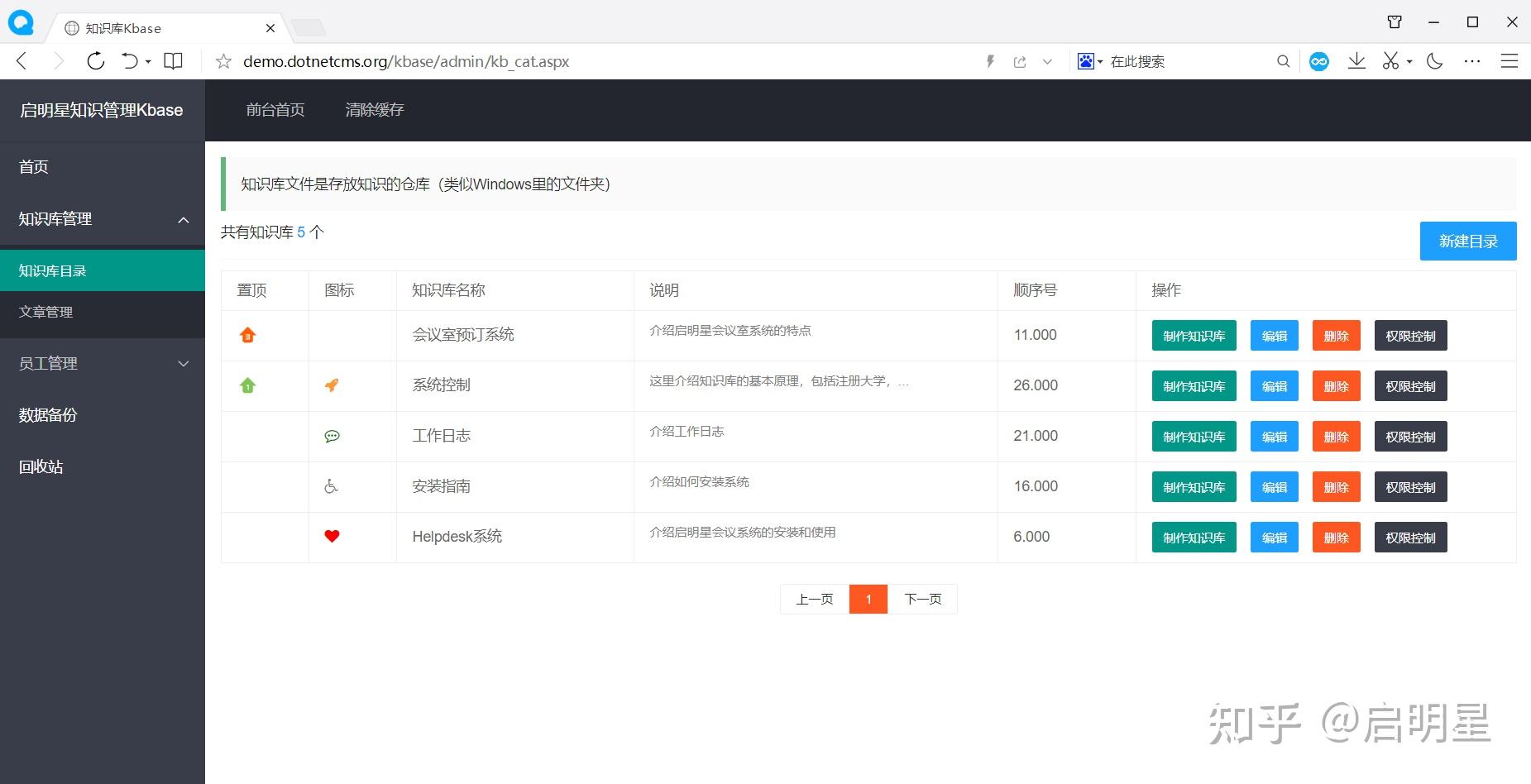
Task: Open 文章管理 in the sidebar
Action: click(x=103, y=312)
